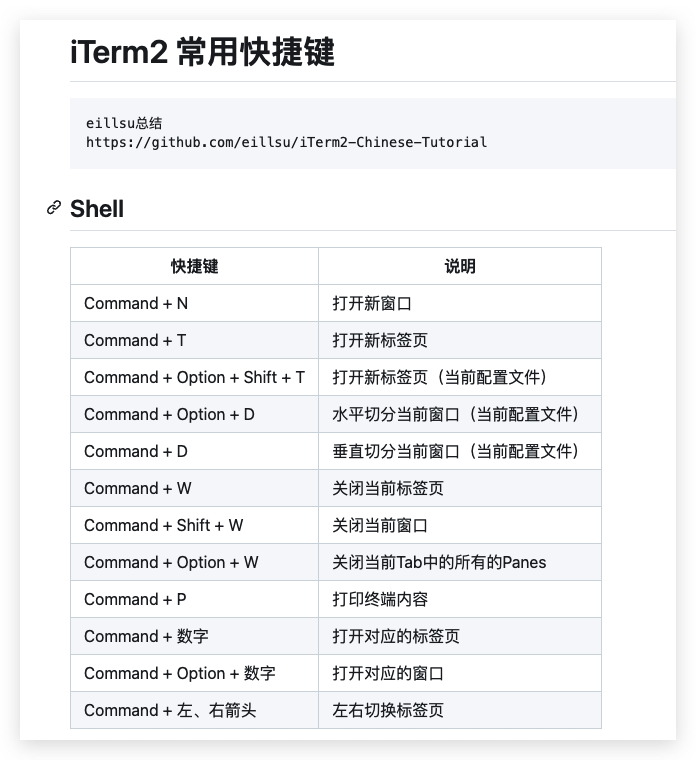The width and height of the screenshot is (696, 760).
Task: Click the Command + D cell
Action: click(x=194, y=451)
